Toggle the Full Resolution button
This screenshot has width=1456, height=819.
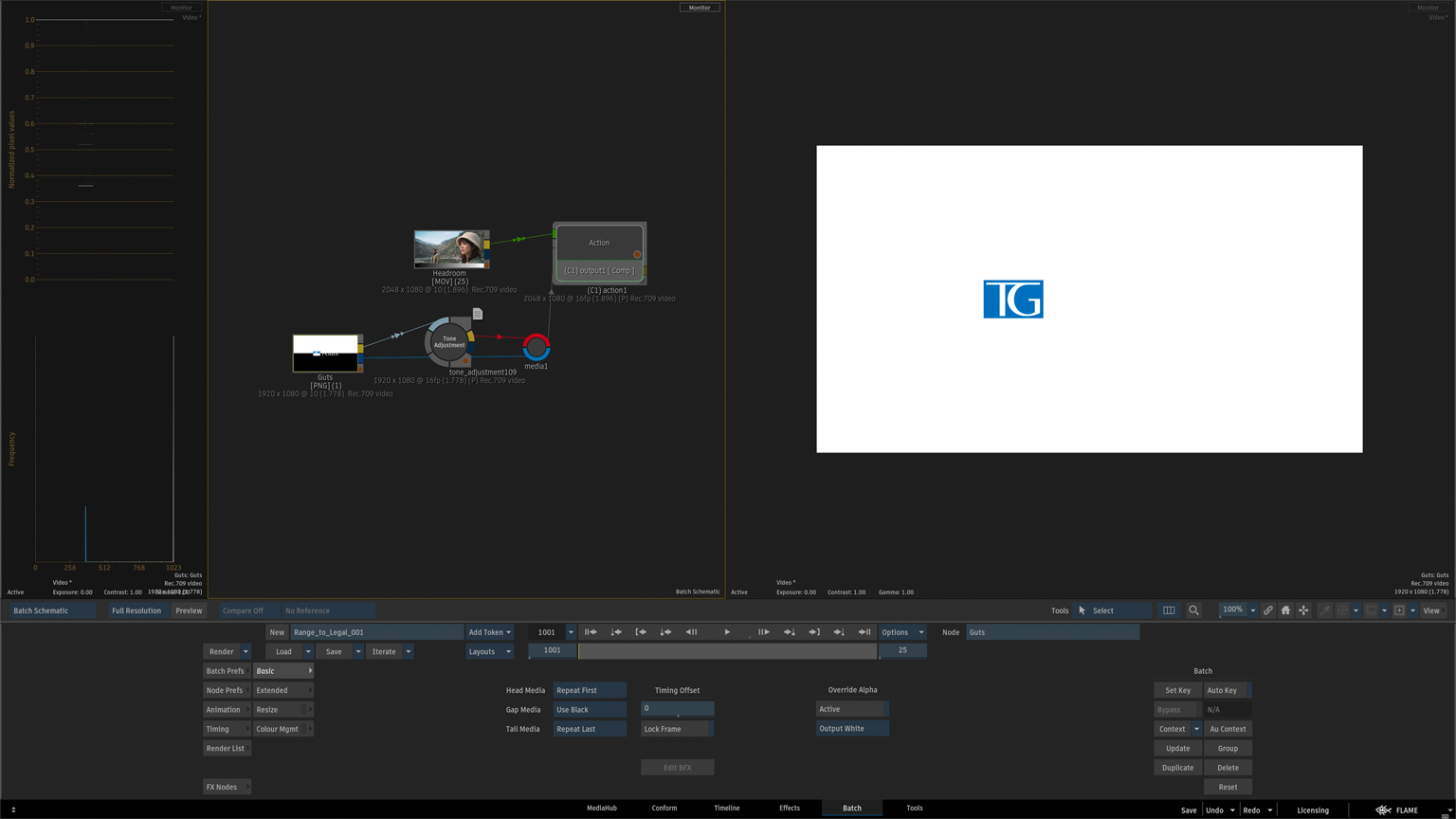pyautogui.click(x=136, y=610)
